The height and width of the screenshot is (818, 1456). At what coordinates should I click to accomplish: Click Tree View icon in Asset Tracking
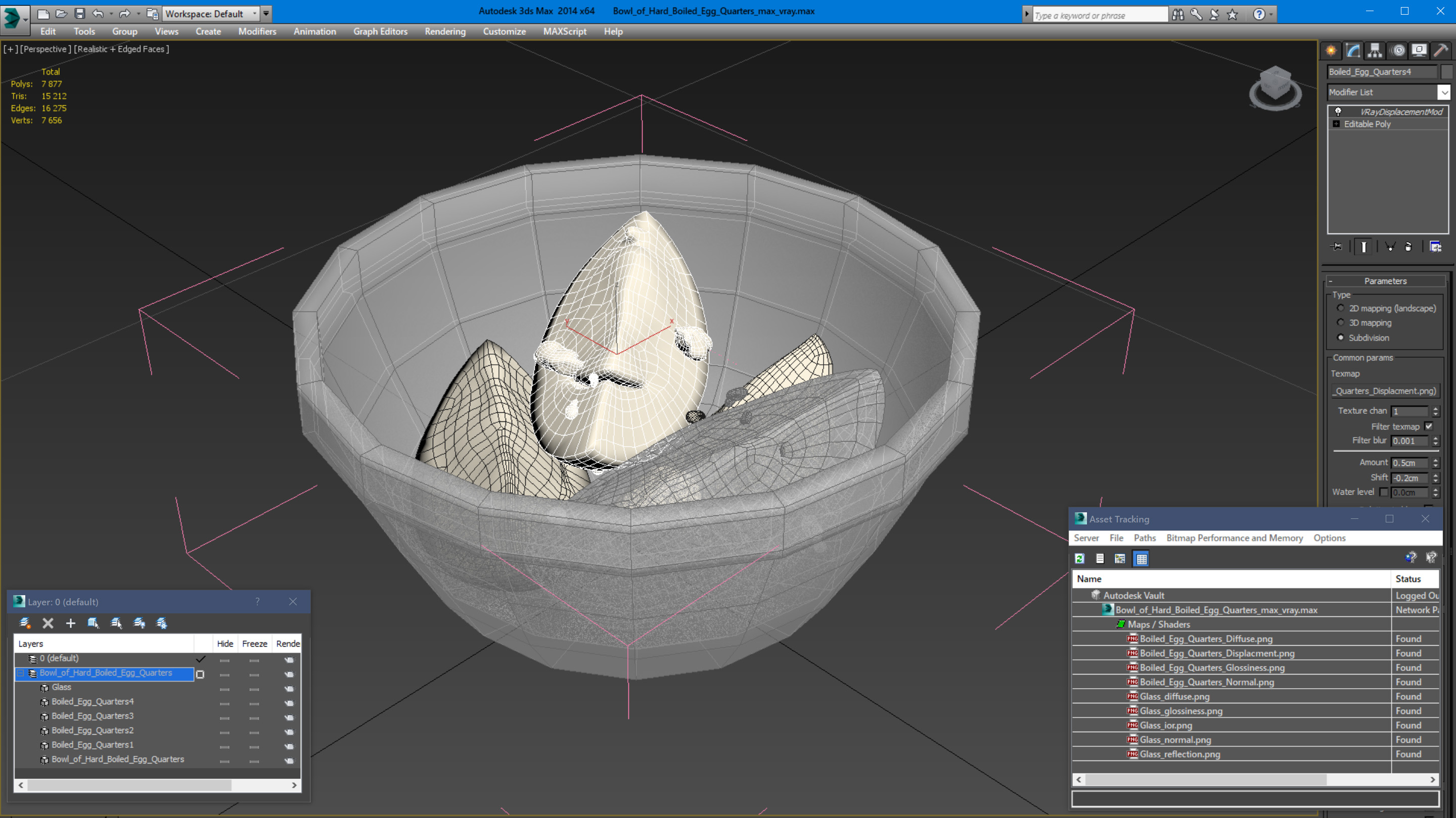click(x=1120, y=559)
